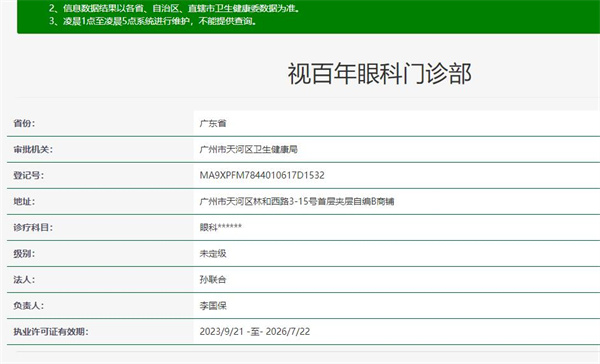This screenshot has height=364, width=600.
Task: Click notice line 2 about 卫生健康委数据
Action: pyautogui.click(x=174, y=8)
